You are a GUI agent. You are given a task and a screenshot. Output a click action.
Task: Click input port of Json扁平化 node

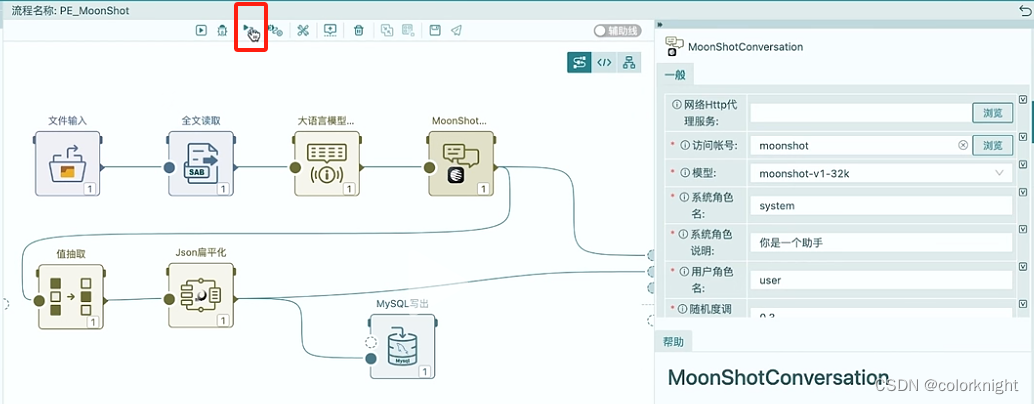click(x=169, y=300)
